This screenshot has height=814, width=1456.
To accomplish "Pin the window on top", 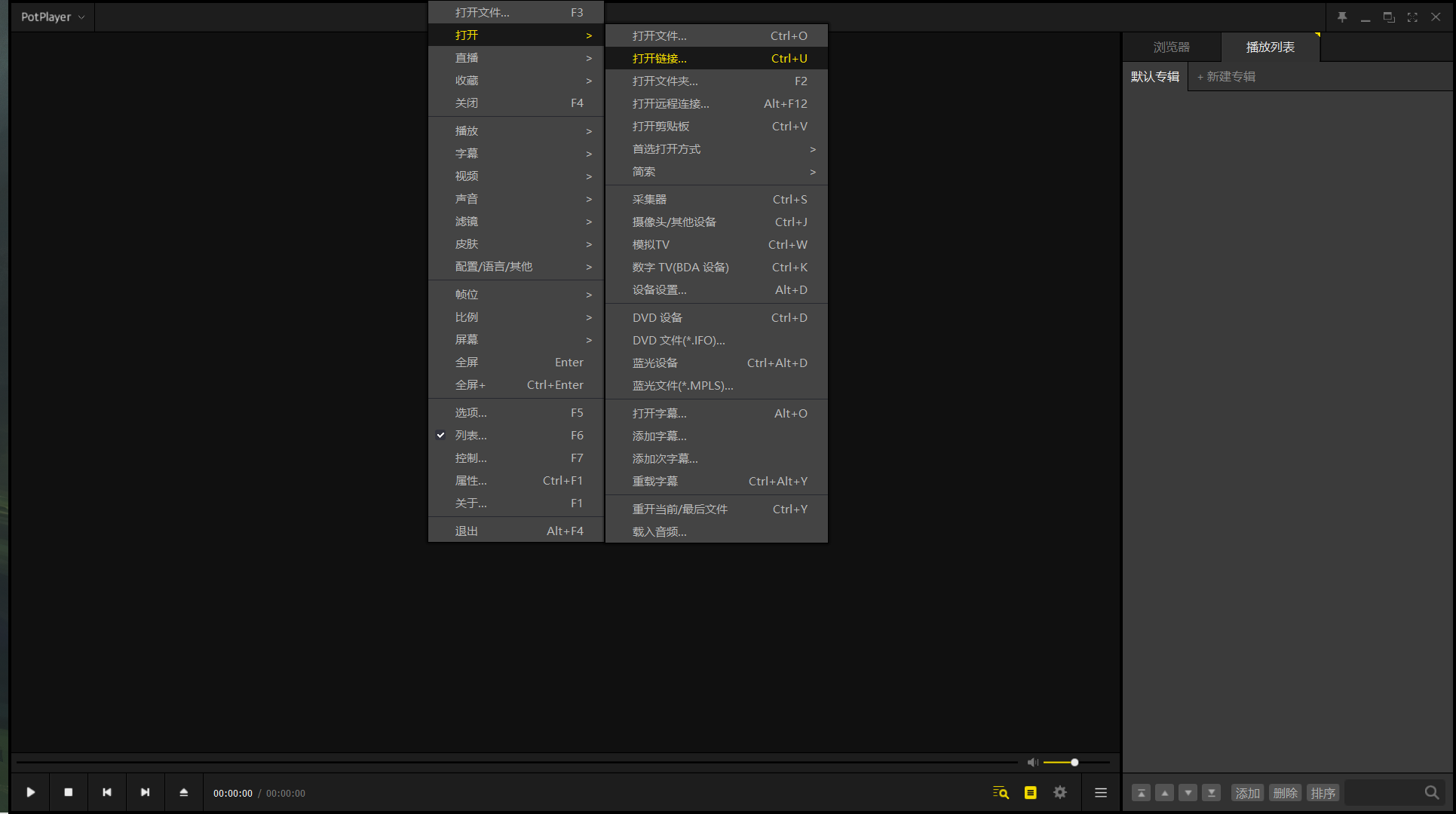I will point(1342,17).
